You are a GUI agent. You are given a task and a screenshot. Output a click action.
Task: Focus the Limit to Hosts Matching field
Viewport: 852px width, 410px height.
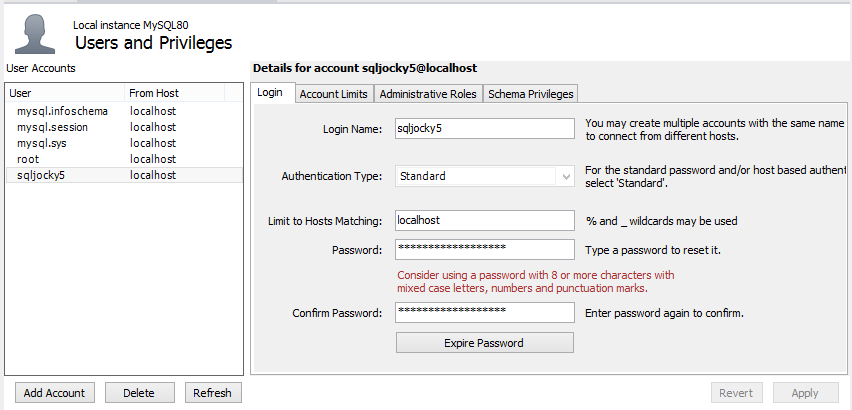(485, 220)
